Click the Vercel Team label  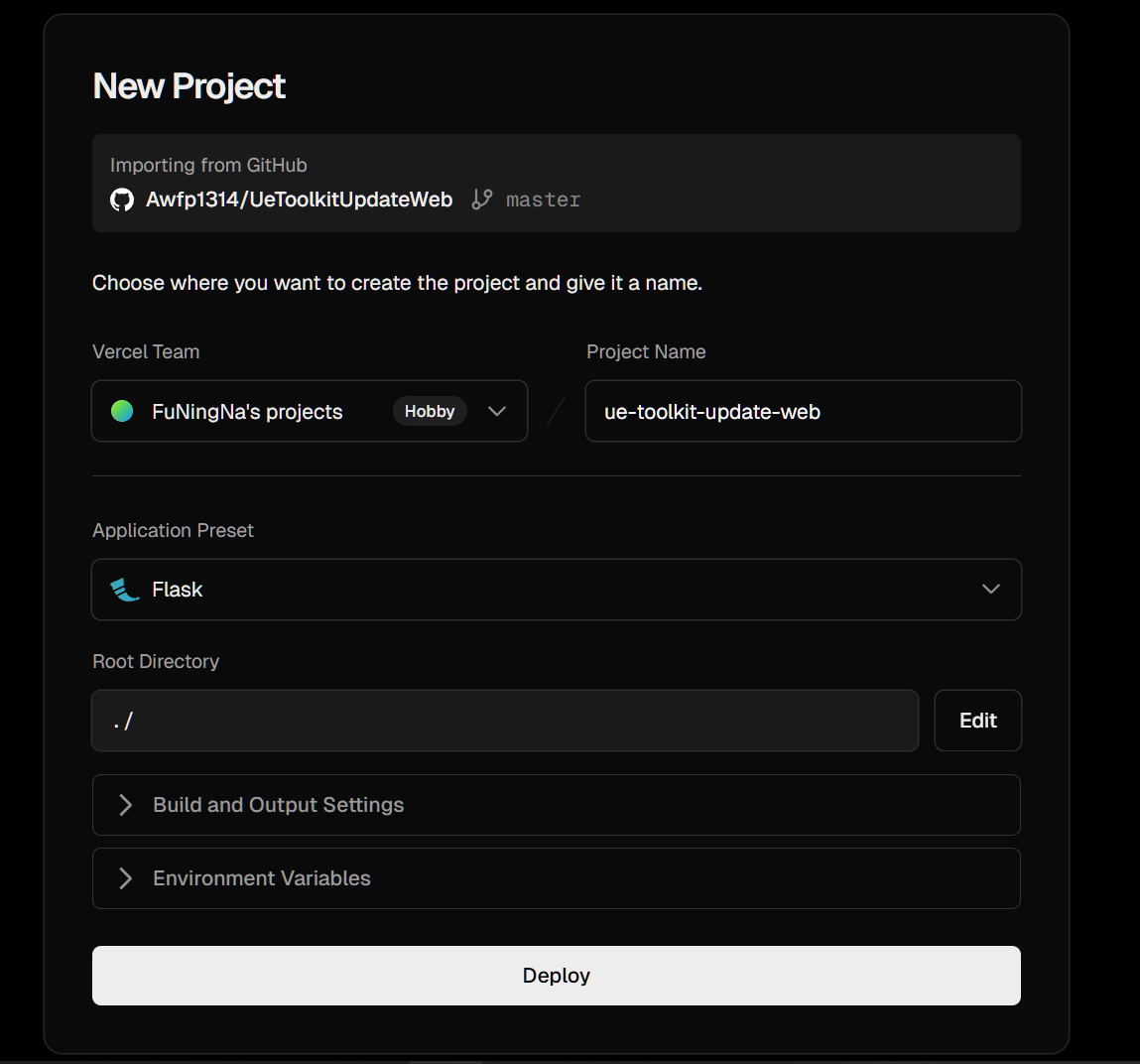(146, 352)
